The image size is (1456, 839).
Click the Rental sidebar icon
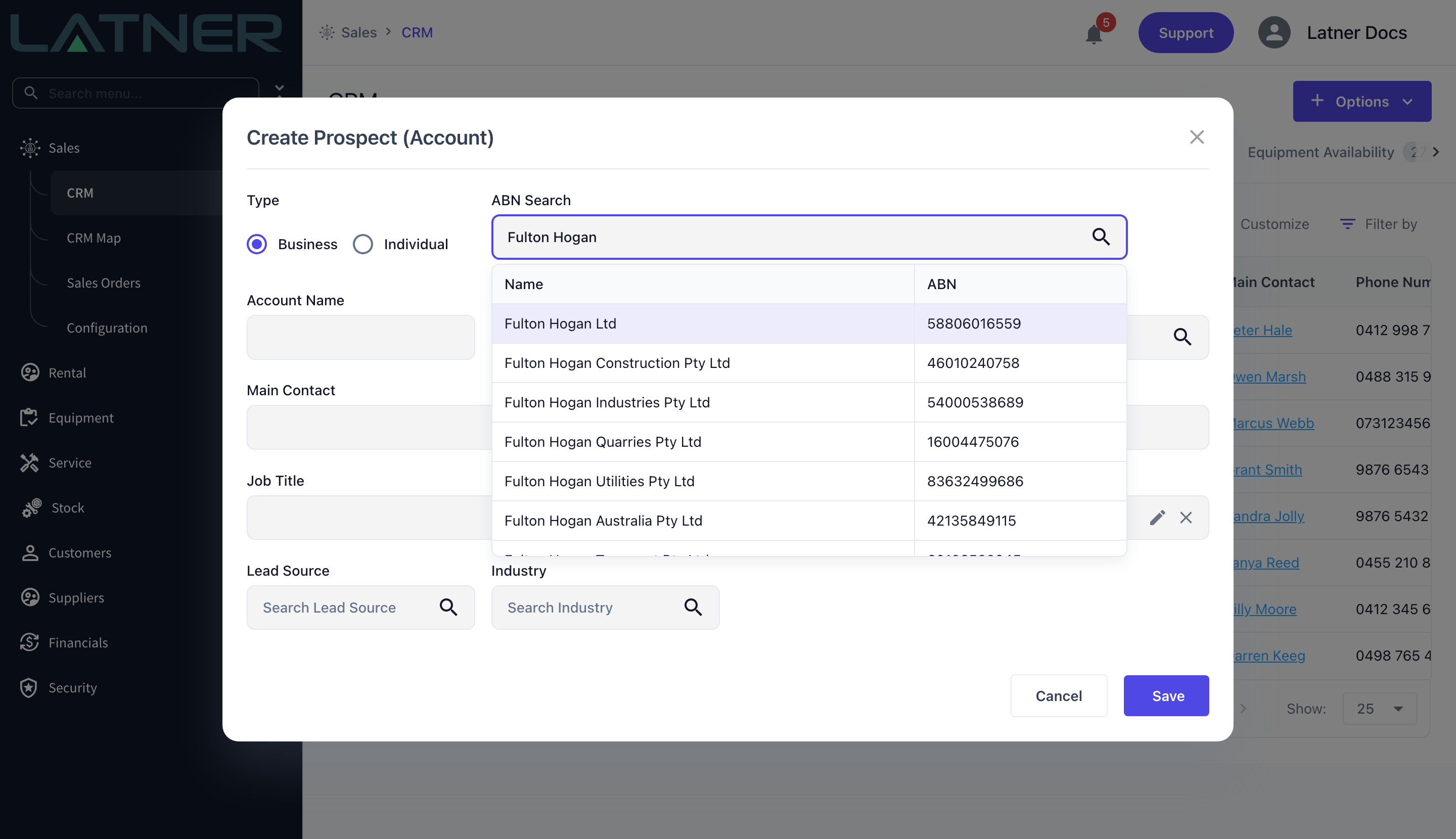(x=30, y=372)
